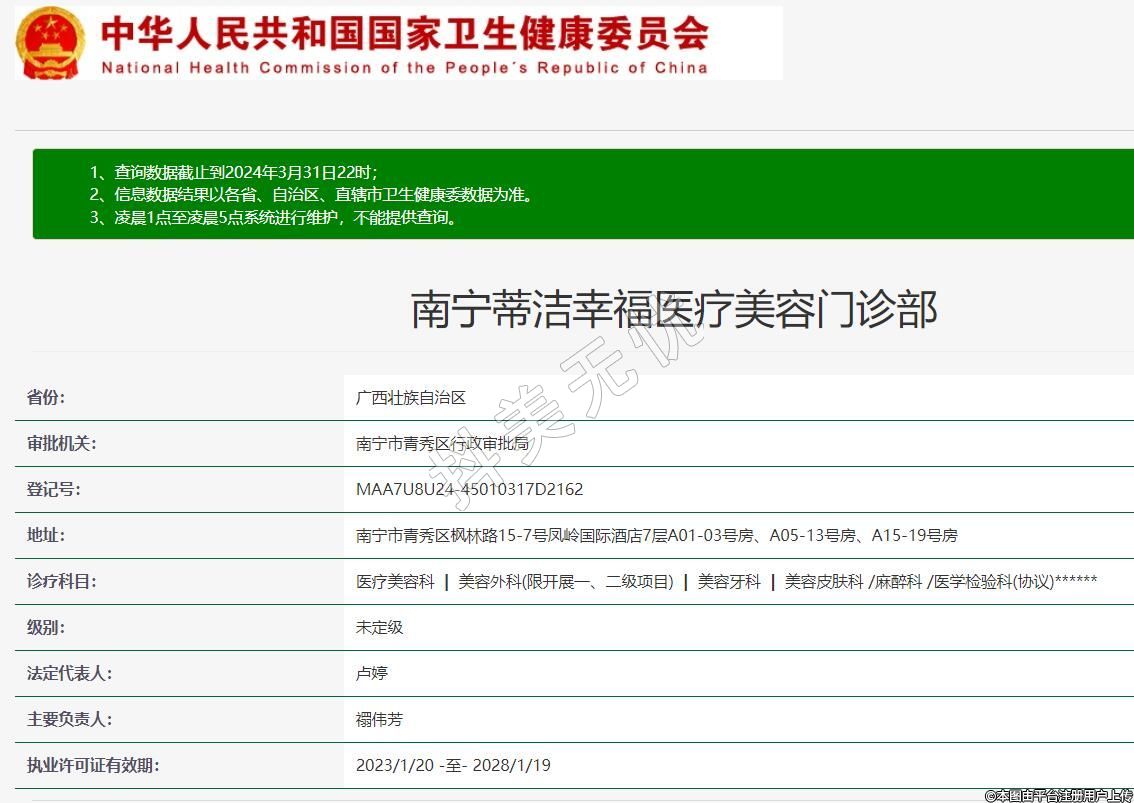
Task: Click the level value 未定级
Action: tap(379, 628)
